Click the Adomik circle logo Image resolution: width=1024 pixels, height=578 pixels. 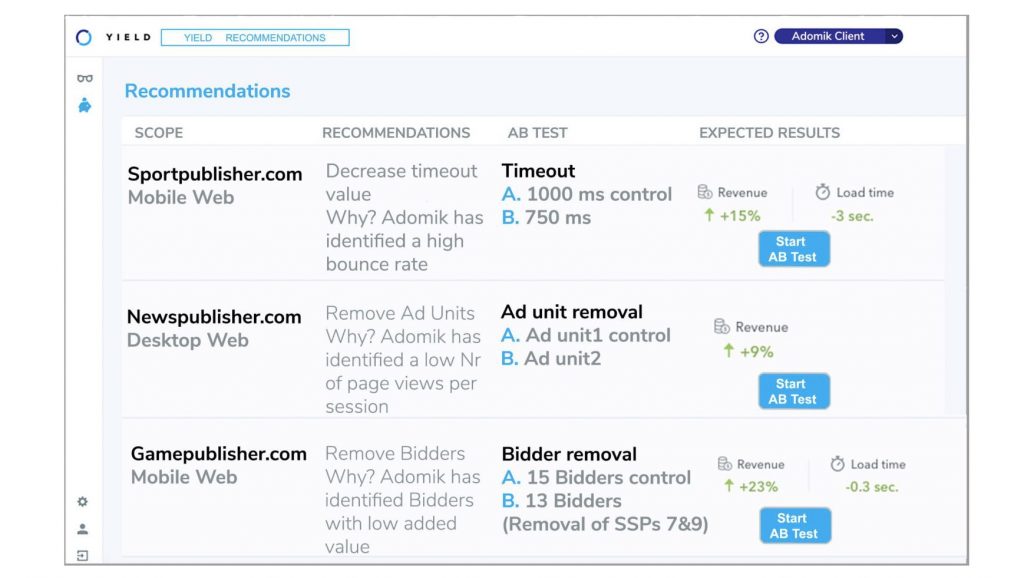click(84, 37)
